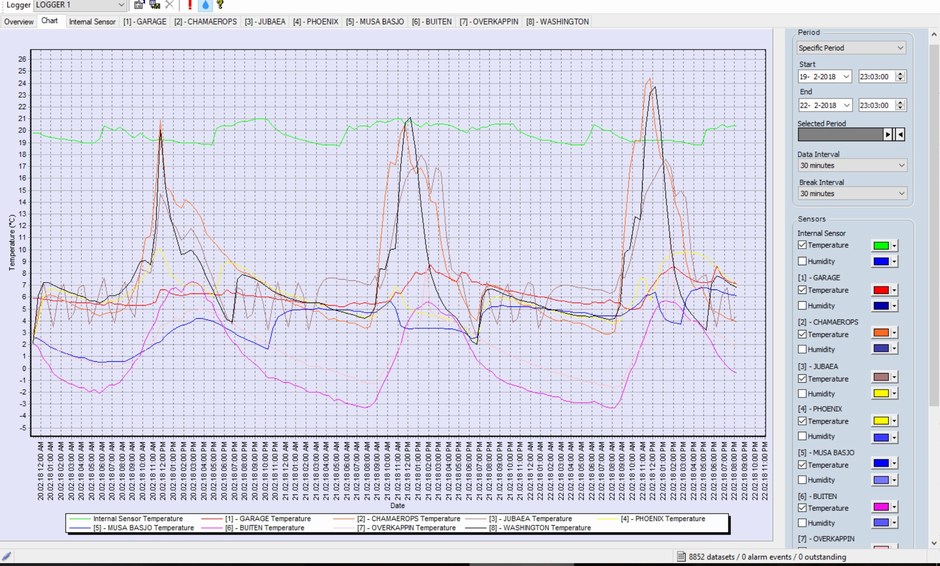Click the Selected Period forward arrow button
Image resolution: width=940 pixels, height=566 pixels.
tap(887, 134)
